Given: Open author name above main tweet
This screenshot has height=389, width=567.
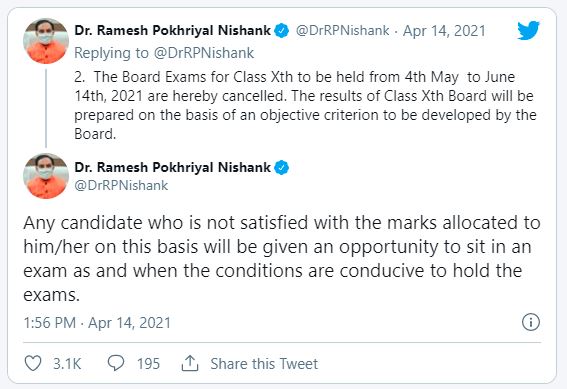Looking at the screenshot, I should point(172,167).
